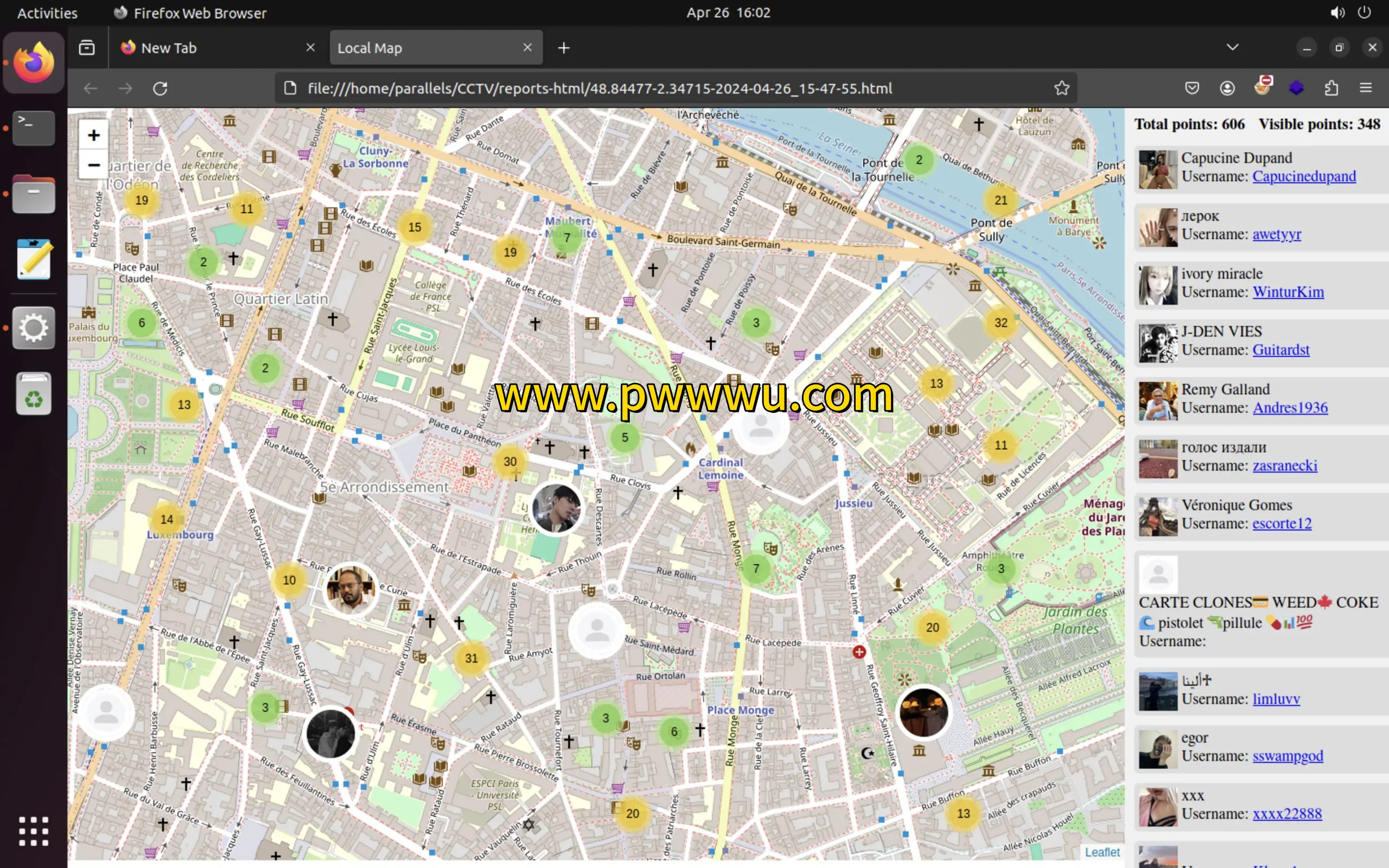This screenshot has height=868, width=1389.
Task: Open a new tab with the plus button
Action: (564, 48)
